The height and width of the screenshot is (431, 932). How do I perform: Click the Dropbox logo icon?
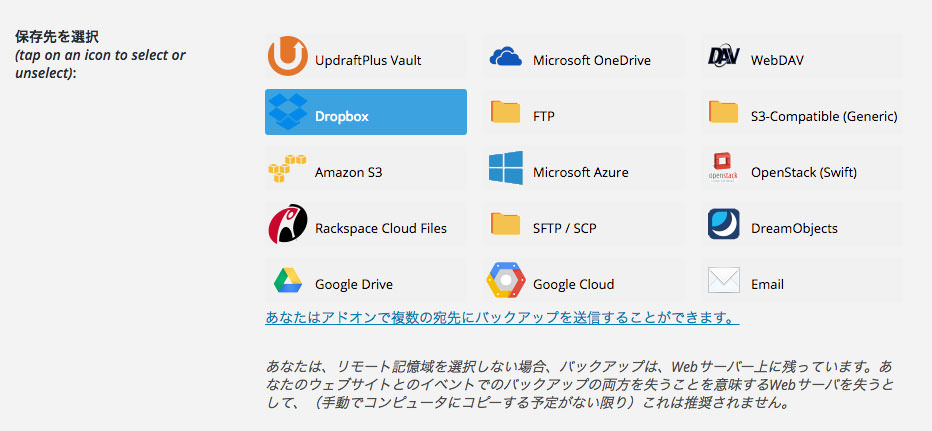pos(288,111)
